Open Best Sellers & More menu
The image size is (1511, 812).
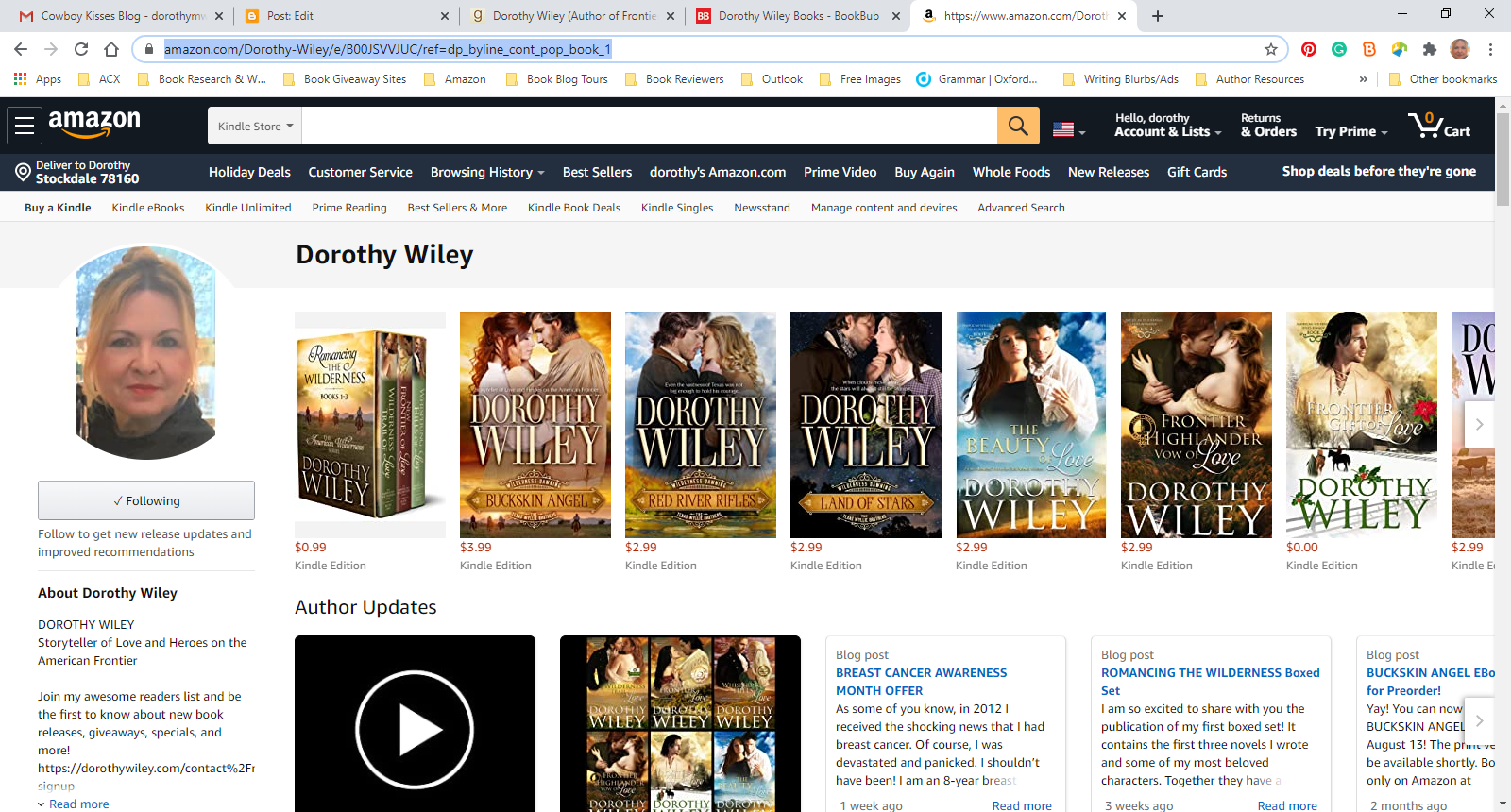(x=457, y=208)
